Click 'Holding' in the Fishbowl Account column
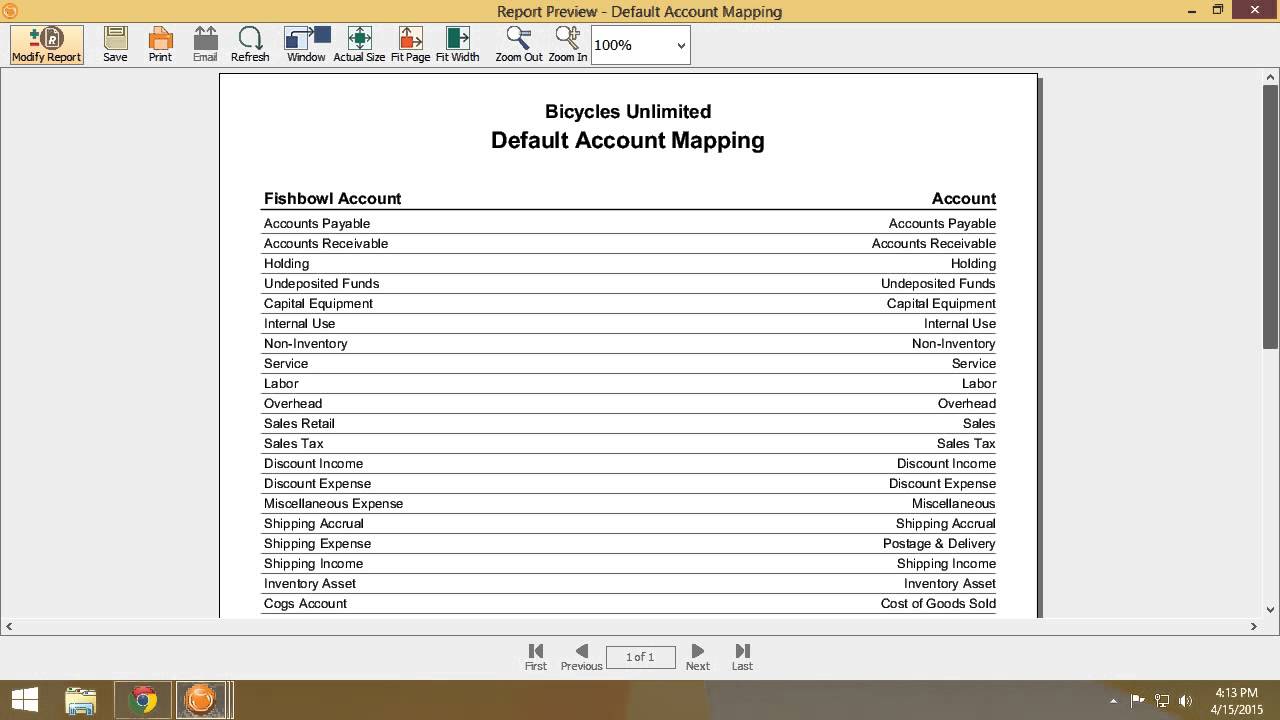The width and height of the screenshot is (1280, 720). coord(286,264)
